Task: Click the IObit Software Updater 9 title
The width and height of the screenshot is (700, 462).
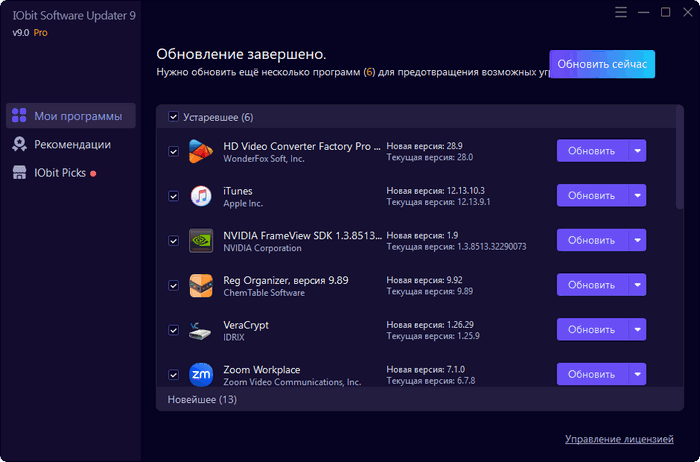Action: point(74,16)
